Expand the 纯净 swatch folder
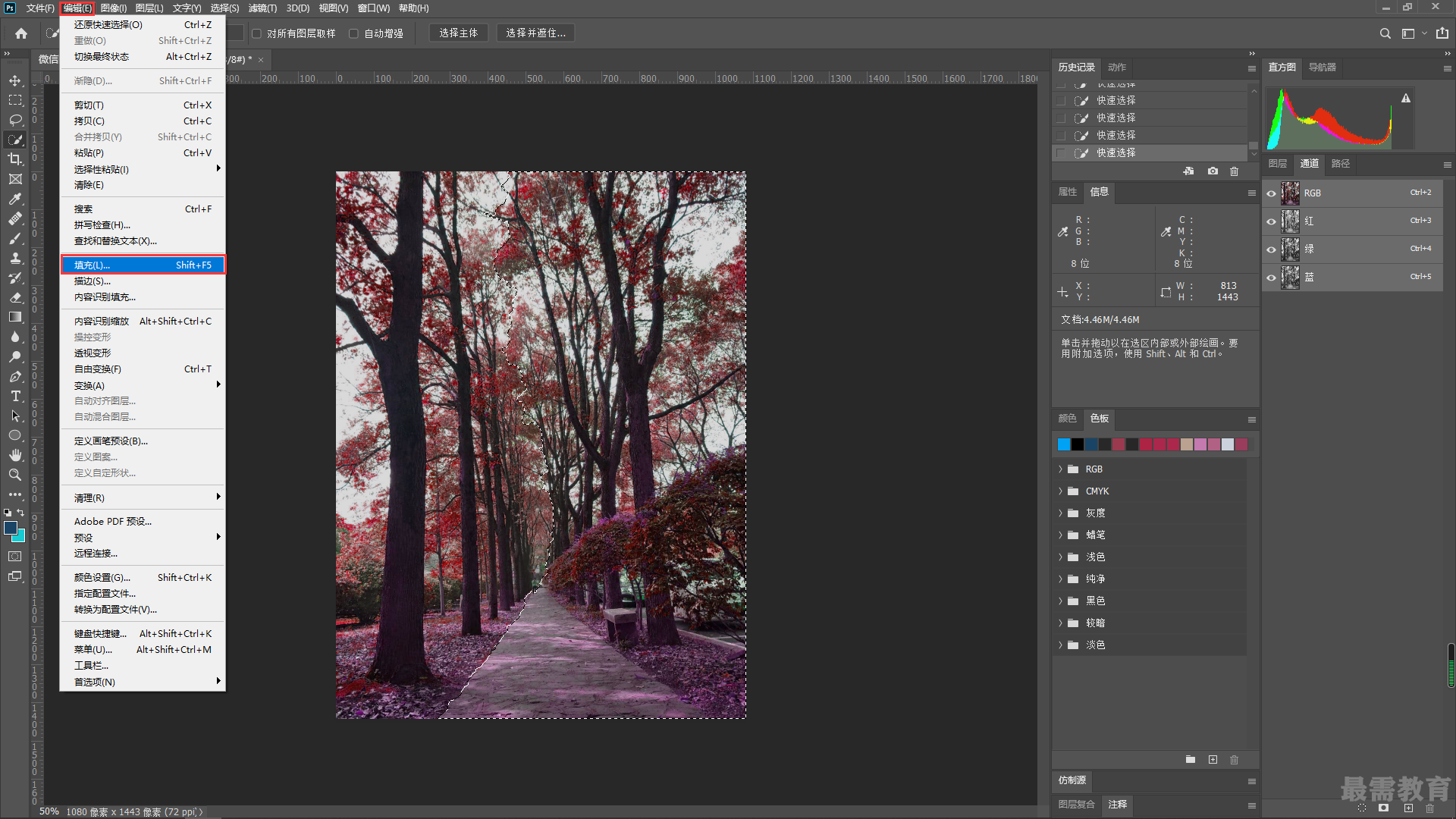 (1061, 579)
